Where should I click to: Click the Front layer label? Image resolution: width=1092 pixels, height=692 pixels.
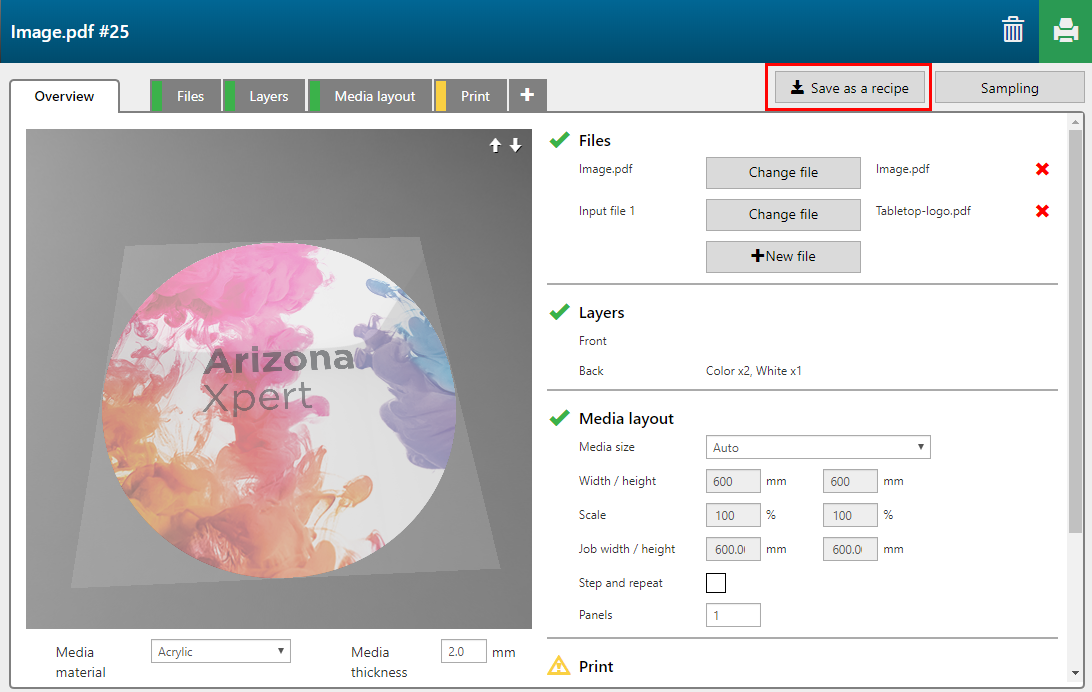pos(593,340)
